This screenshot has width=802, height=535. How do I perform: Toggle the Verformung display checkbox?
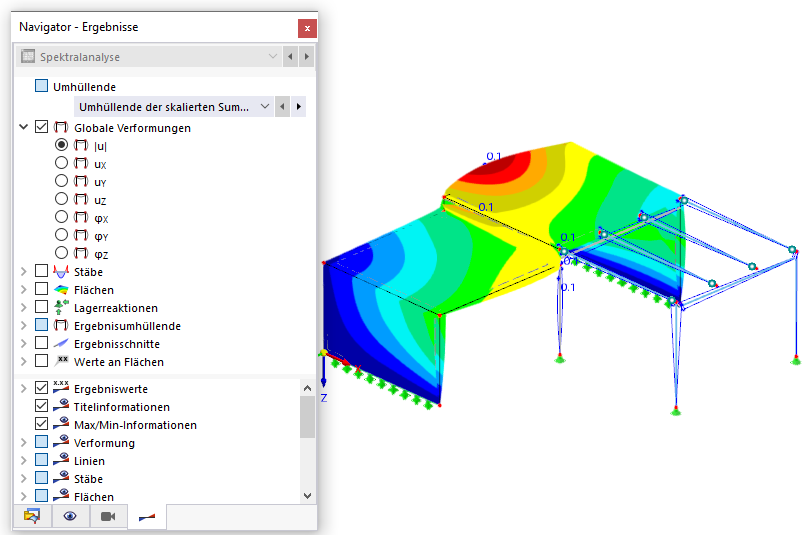41,441
